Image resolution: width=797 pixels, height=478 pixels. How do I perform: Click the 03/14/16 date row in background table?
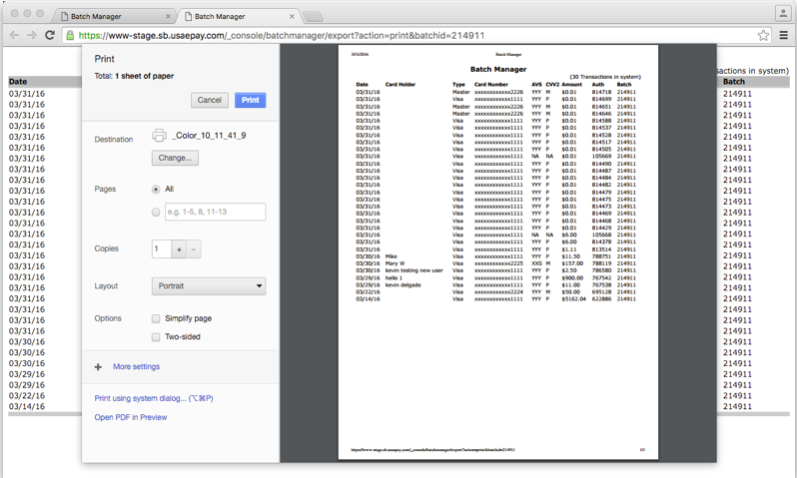point(26,406)
